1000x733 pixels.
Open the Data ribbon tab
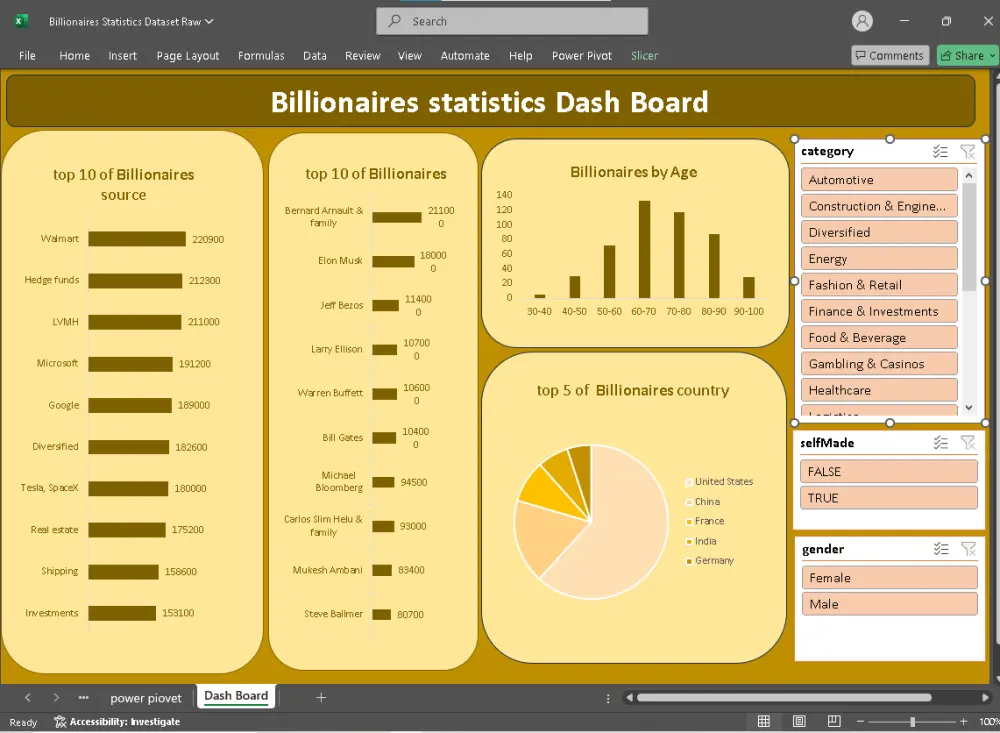pyautogui.click(x=314, y=56)
